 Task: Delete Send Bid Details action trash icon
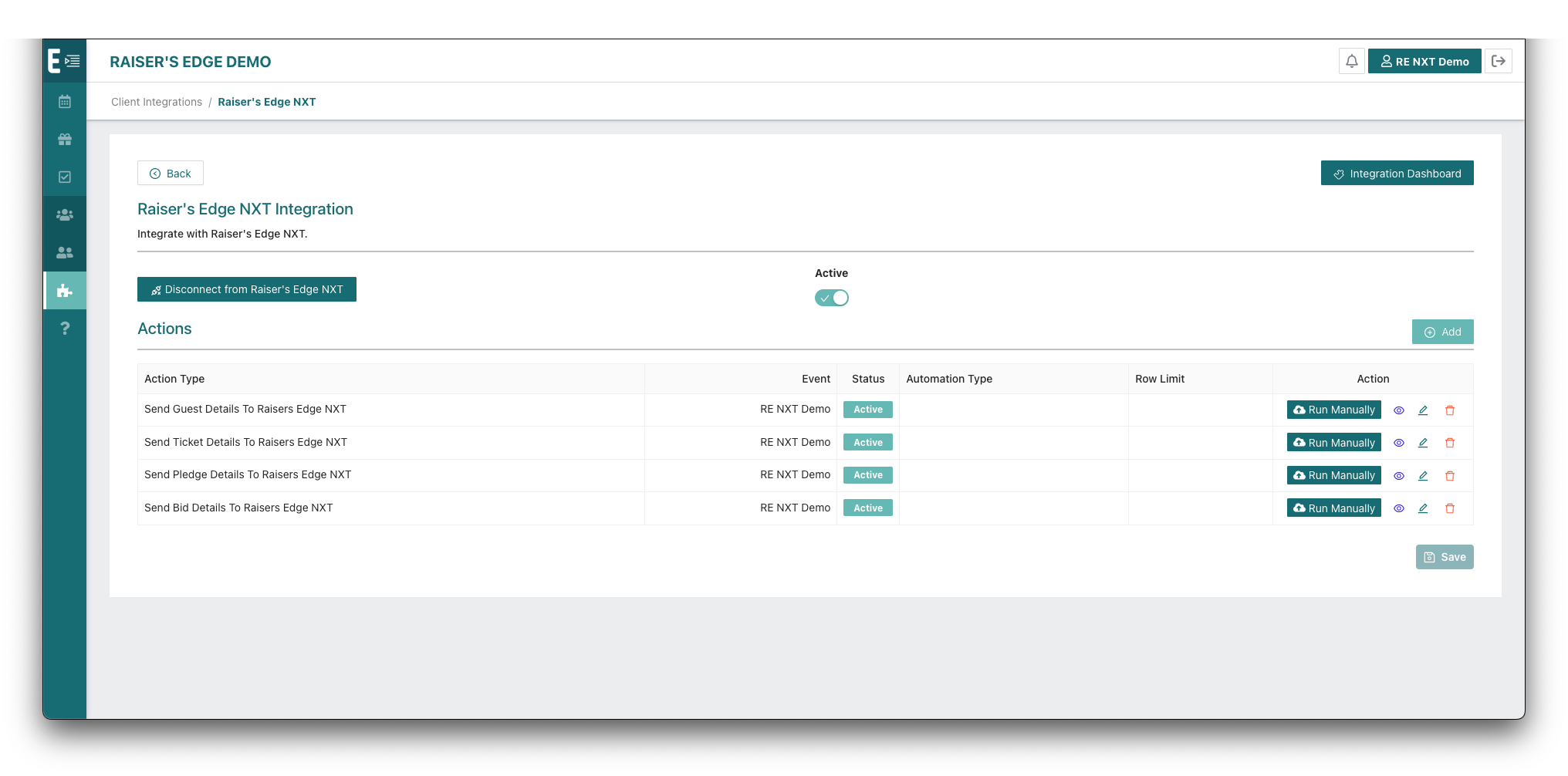point(1450,508)
